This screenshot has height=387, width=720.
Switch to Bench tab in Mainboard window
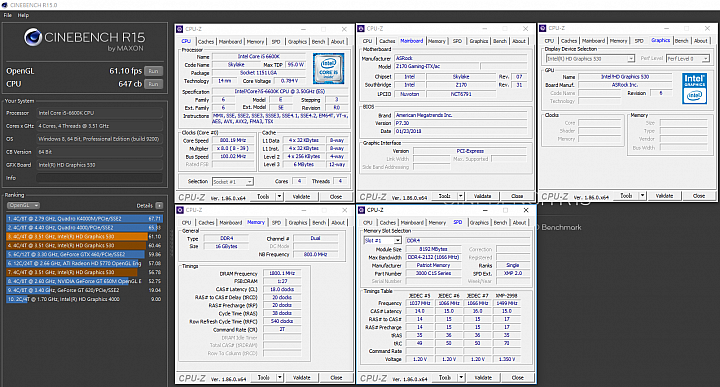500,41
